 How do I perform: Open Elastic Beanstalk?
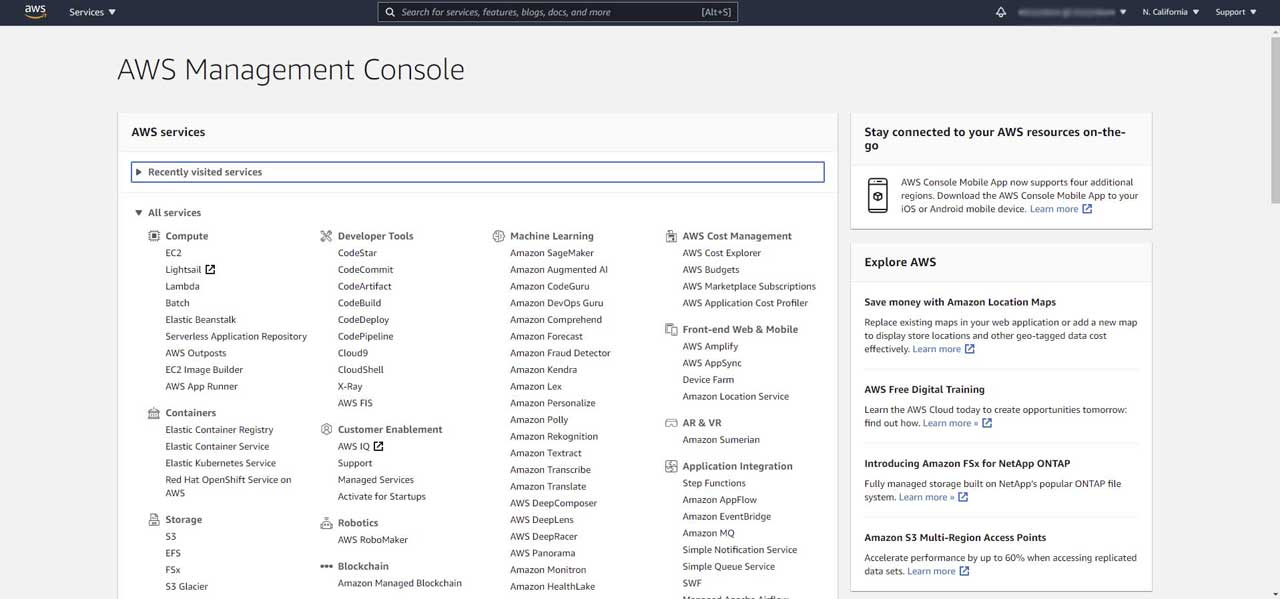tap(201, 320)
